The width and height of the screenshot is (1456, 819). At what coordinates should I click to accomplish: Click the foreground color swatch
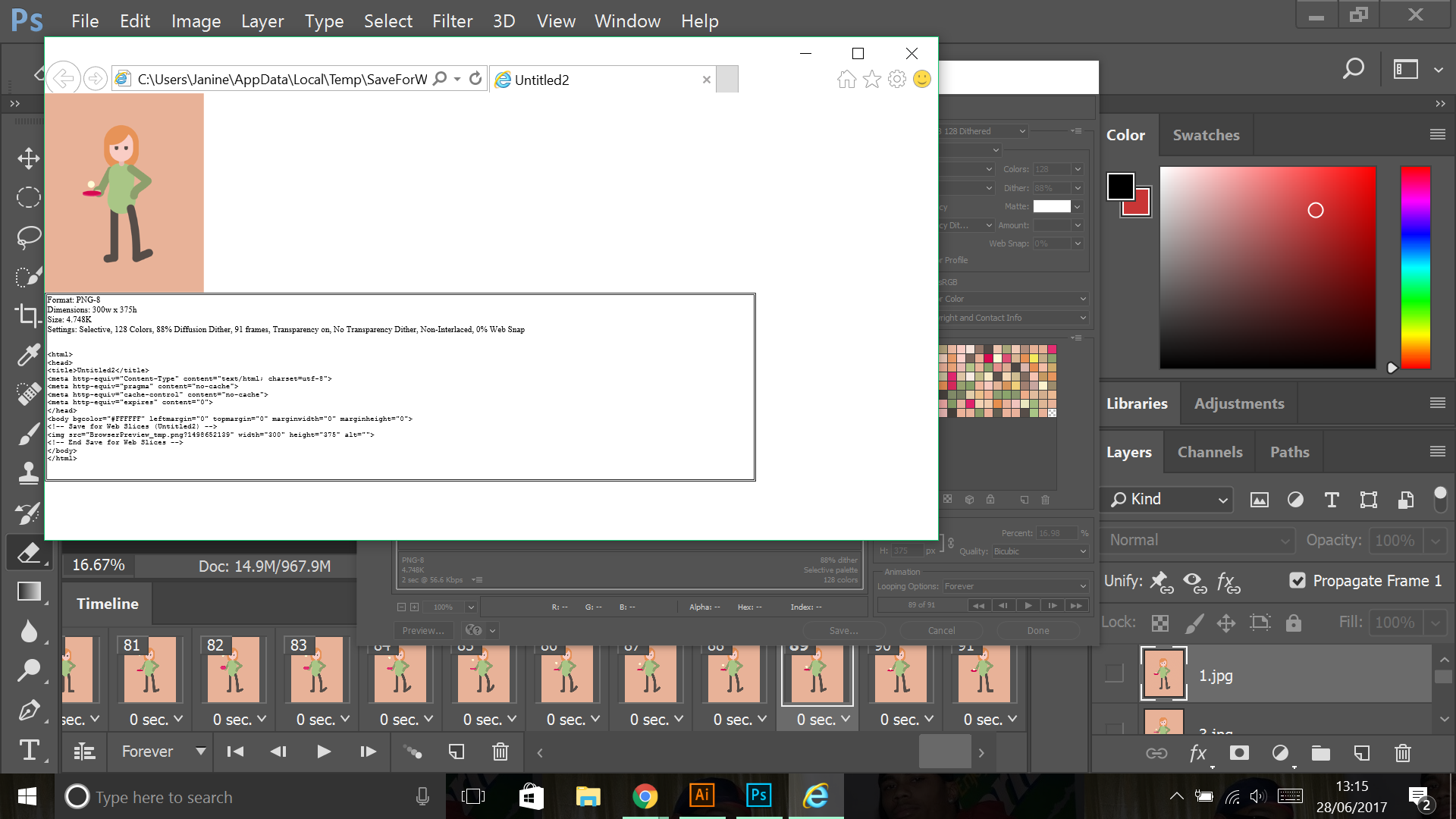(x=1120, y=186)
